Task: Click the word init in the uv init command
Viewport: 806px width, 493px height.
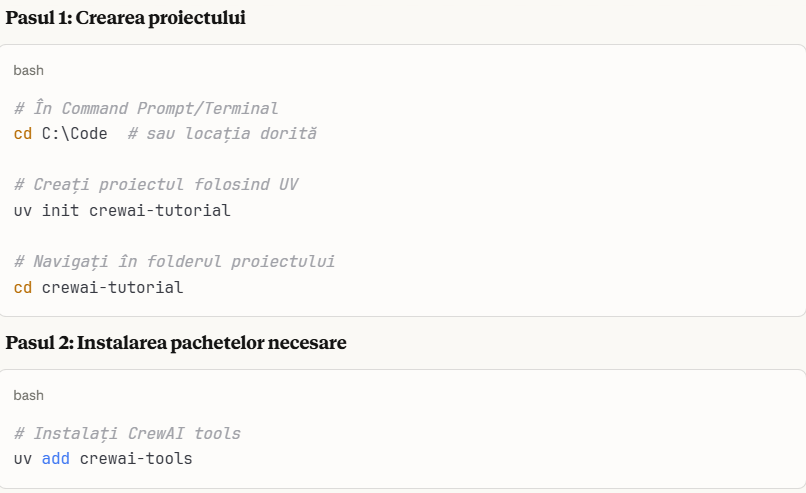Action: point(61,210)
